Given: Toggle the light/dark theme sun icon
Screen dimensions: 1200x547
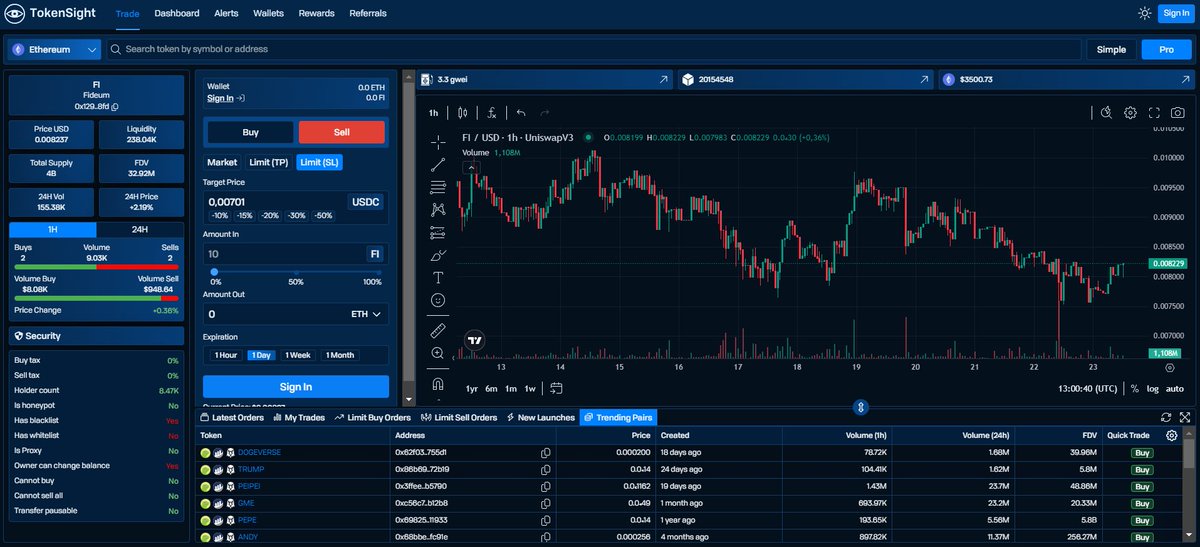Looking at the screenshot, I should [x=1144, y=13].
